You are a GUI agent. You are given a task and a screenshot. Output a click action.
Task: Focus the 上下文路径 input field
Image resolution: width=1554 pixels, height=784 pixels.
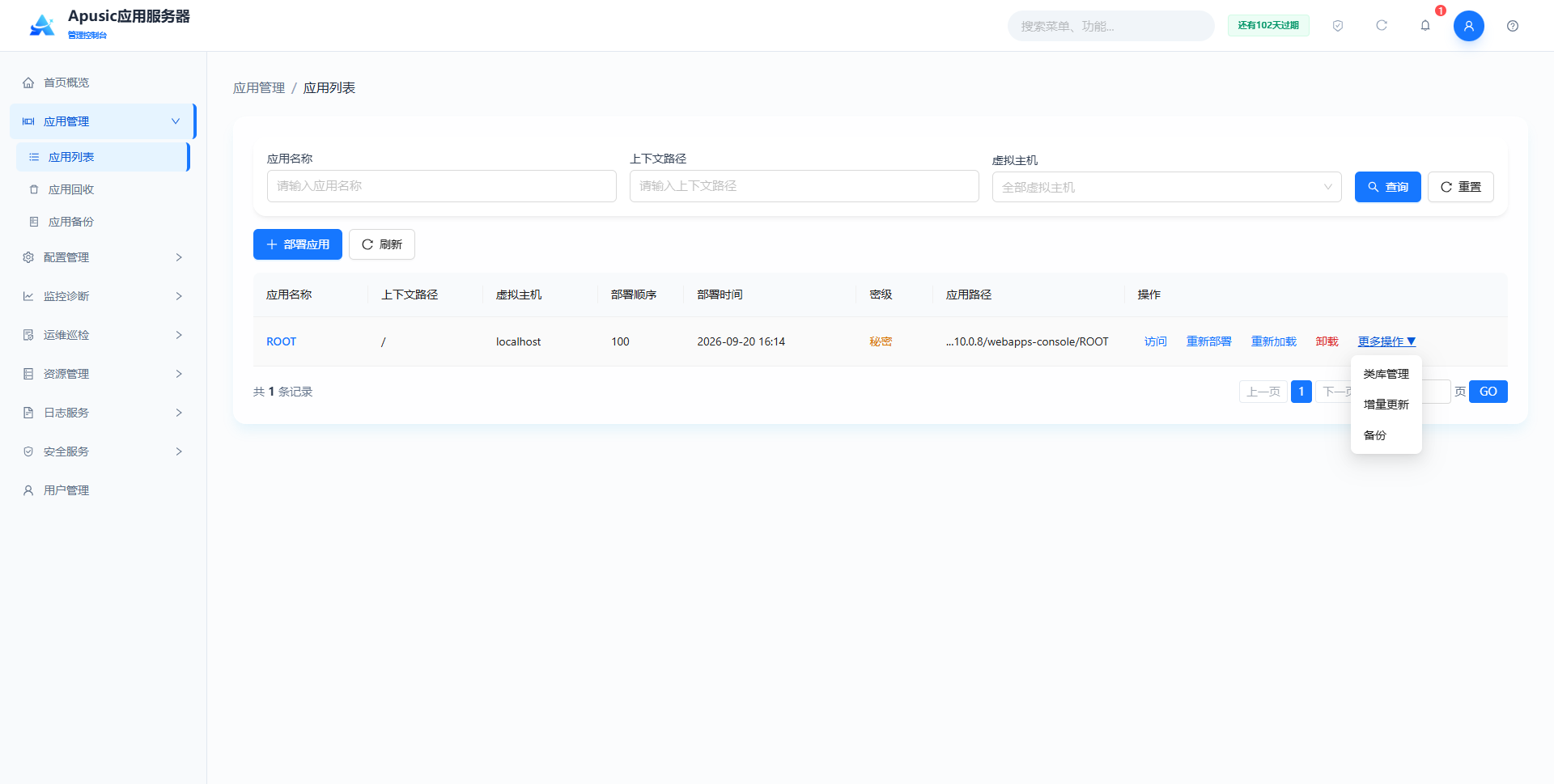click(805, 186)
